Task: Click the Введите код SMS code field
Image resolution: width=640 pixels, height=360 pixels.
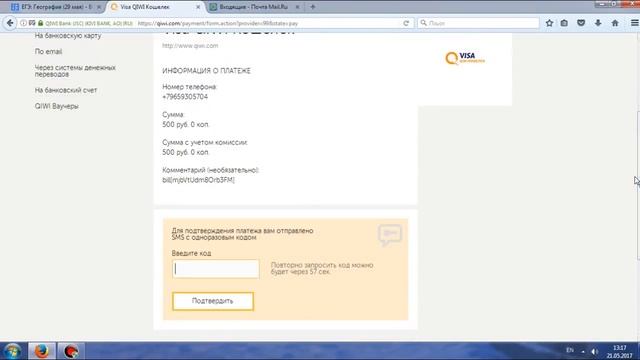Action: pos(216,269)
